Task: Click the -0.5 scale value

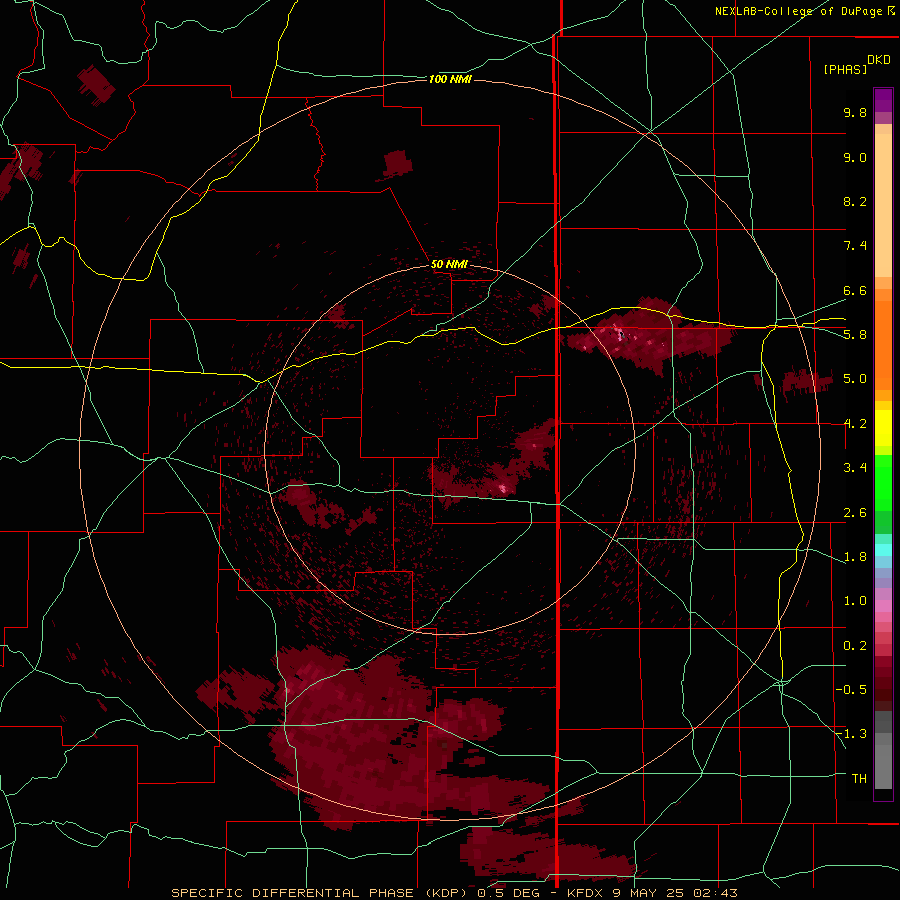Action: [852, 690]
